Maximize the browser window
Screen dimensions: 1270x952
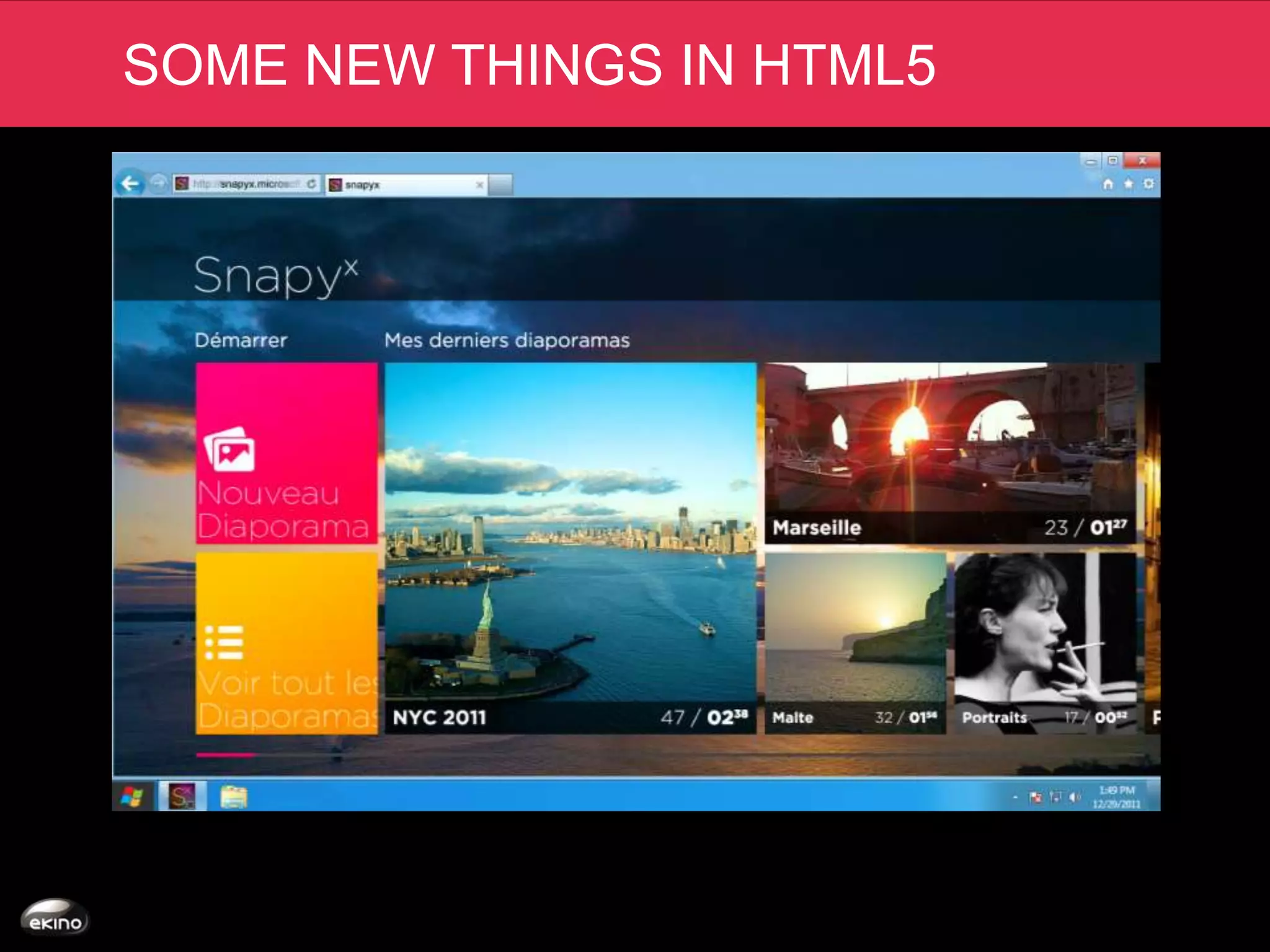(x=1113, y=161)
